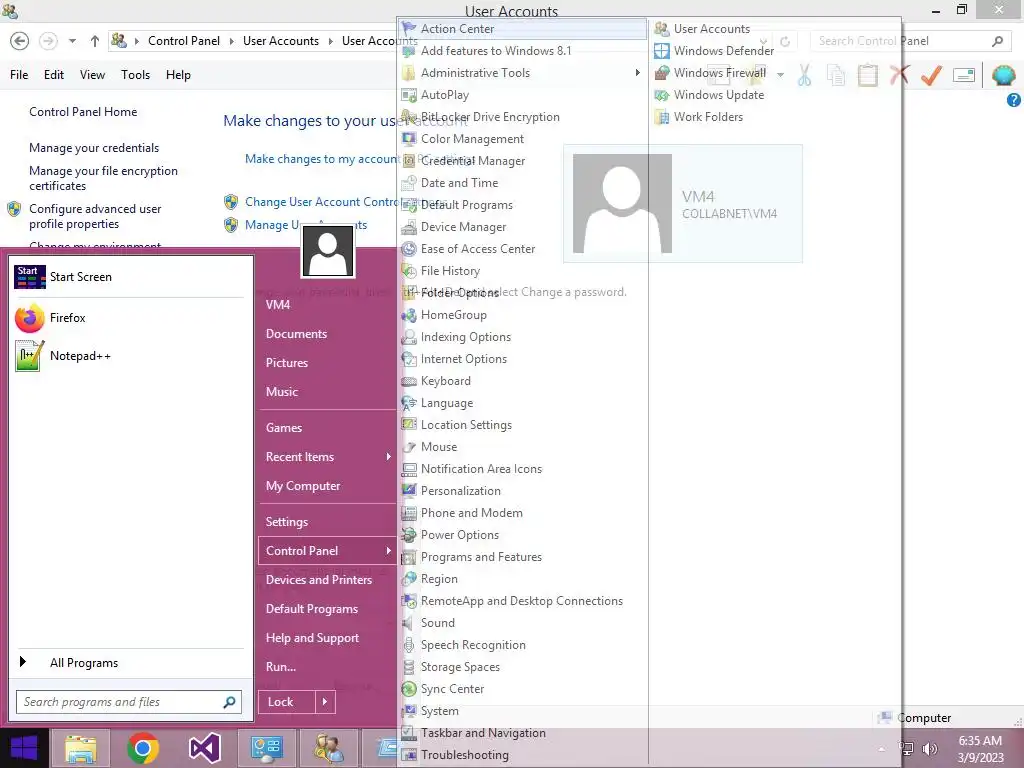Click the Color Management icon
The width and height of the screenshot is (1024, 768).
point(409,139)
